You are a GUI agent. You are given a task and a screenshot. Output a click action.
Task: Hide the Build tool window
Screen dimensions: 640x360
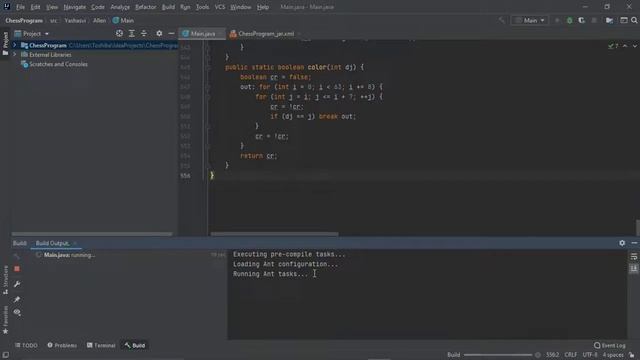[x=634, y=243]
